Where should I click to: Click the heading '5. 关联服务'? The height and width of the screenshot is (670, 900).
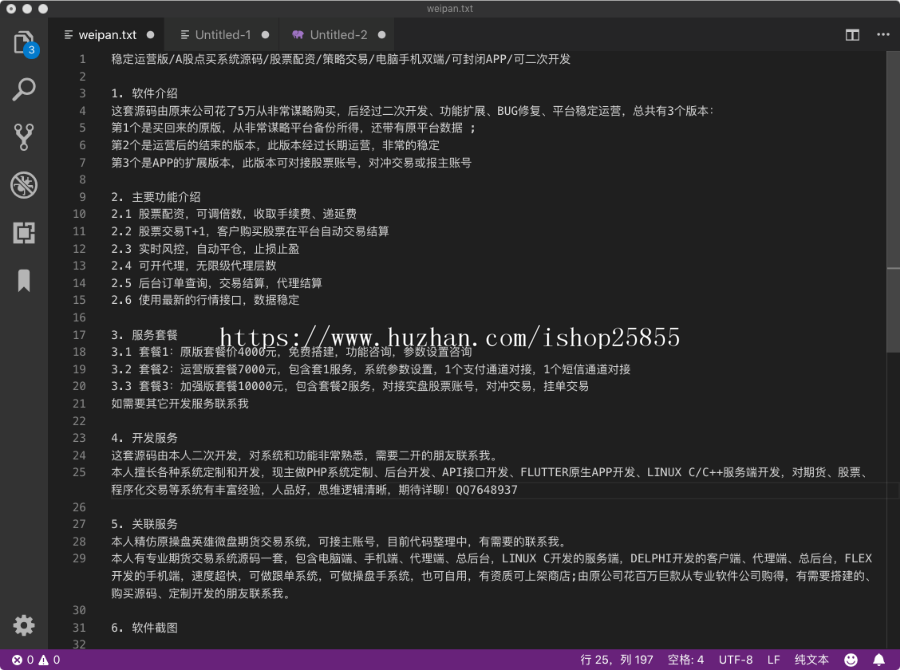[144, 524]
